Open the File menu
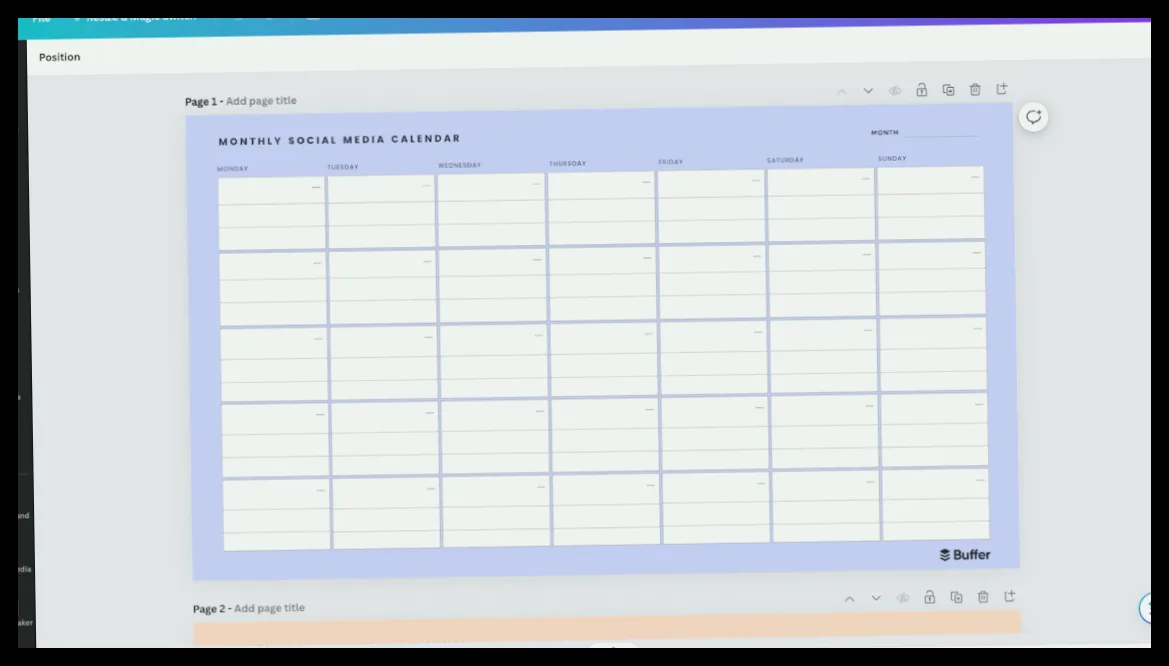This screenshot has width=1169, height=666. coord(41,19)
